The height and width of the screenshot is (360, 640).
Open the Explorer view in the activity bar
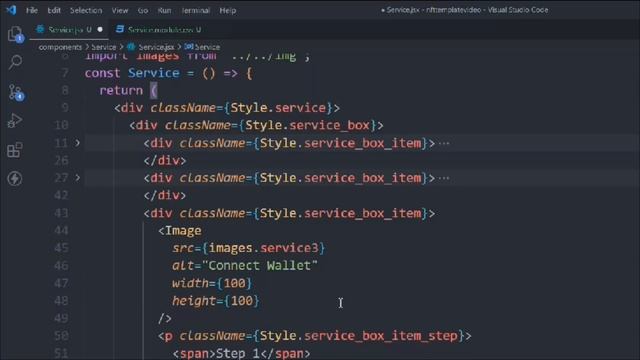pos(15,33)
